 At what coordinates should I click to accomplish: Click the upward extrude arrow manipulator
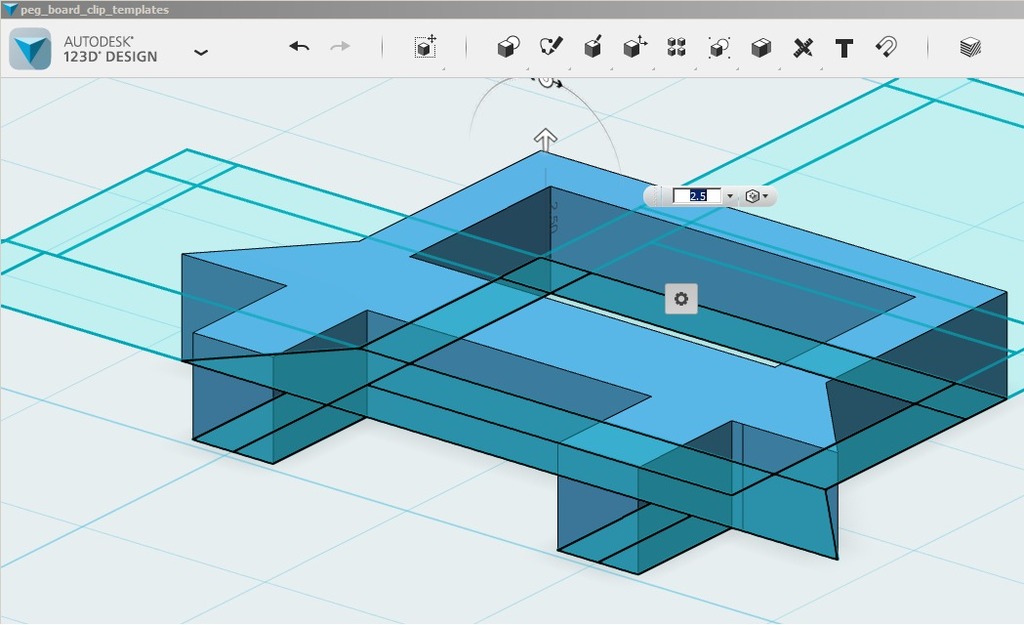(x=545, y=138)
